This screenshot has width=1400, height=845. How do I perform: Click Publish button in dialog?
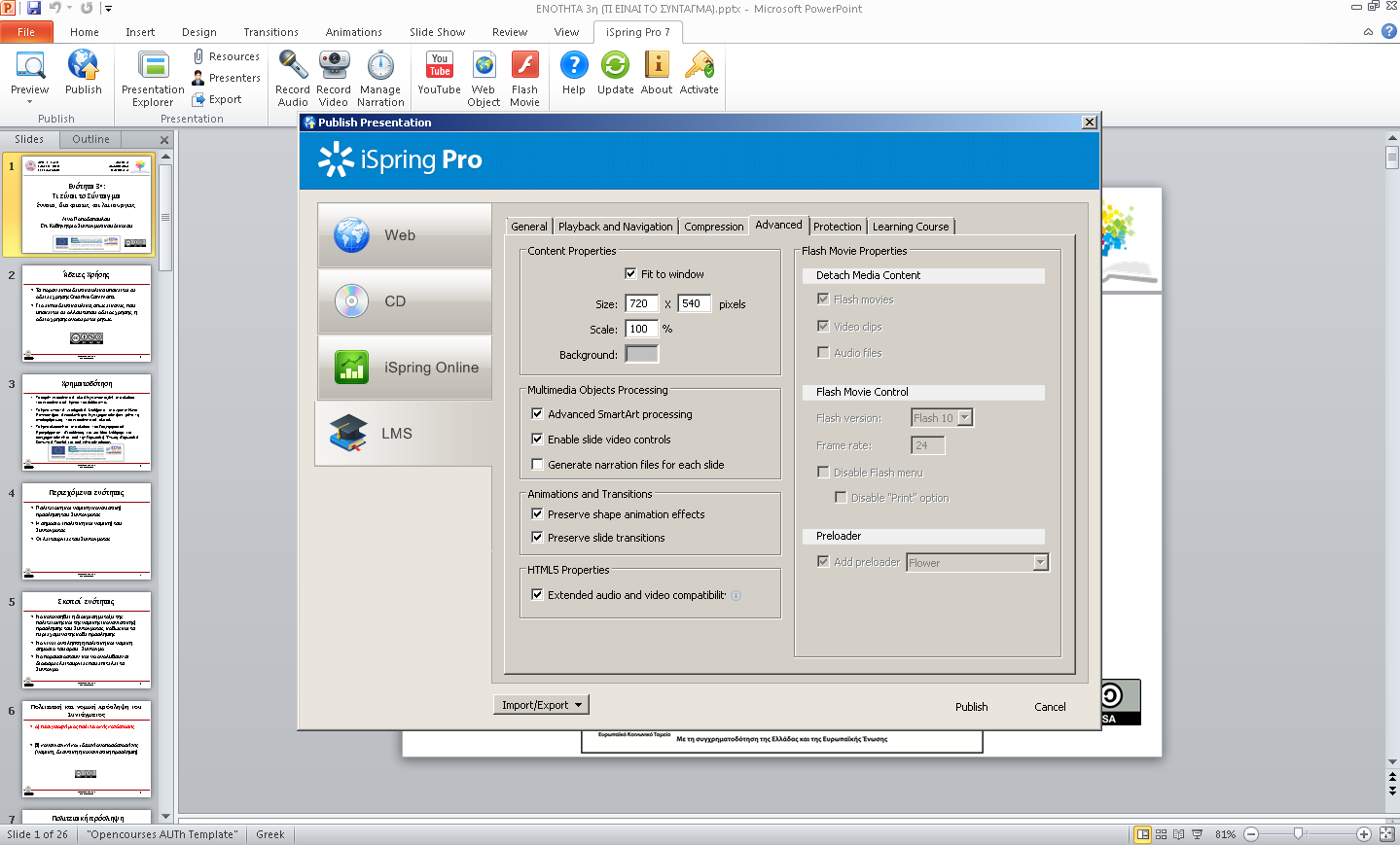coord(971,707)
